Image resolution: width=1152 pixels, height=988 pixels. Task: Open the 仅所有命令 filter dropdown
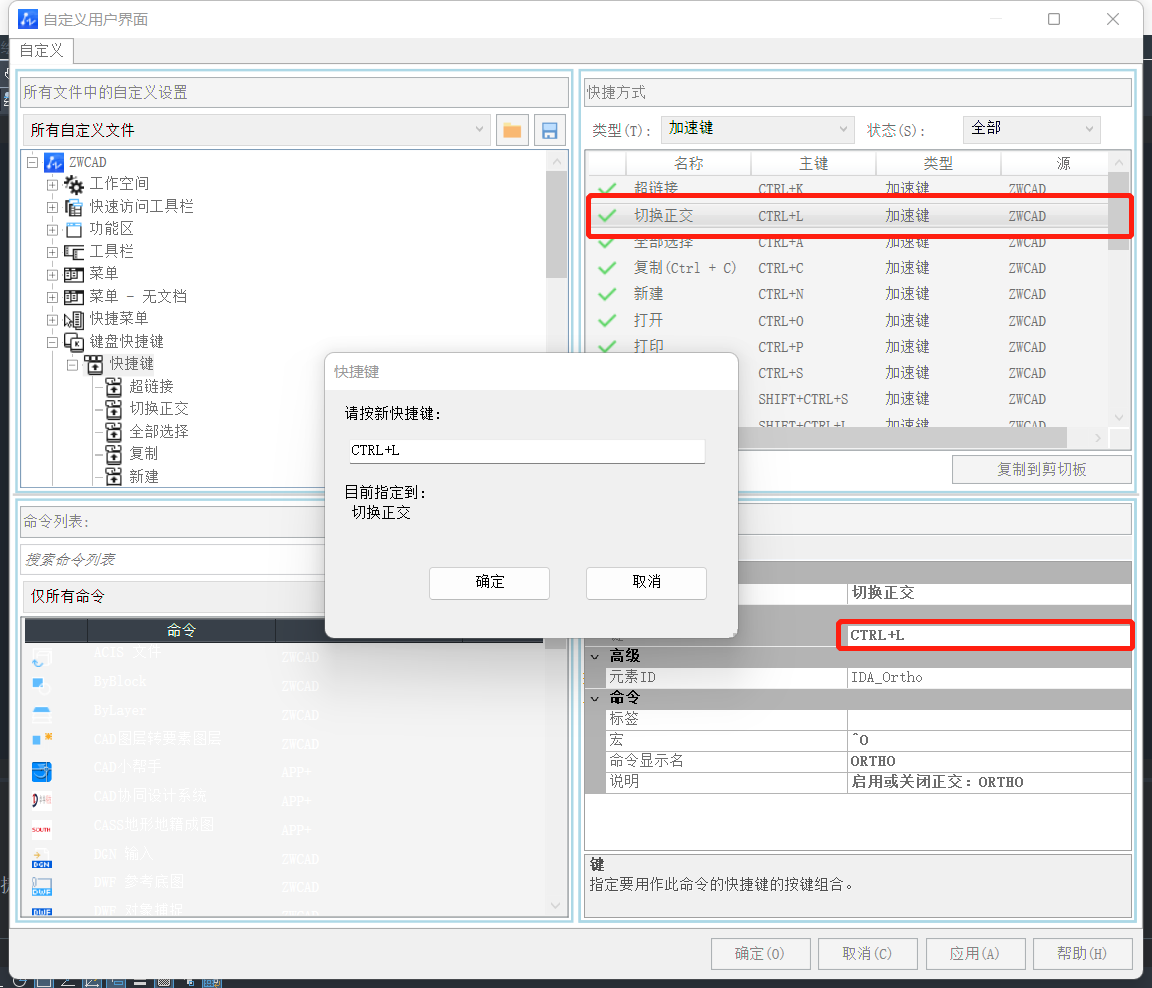tap(173, 596)
